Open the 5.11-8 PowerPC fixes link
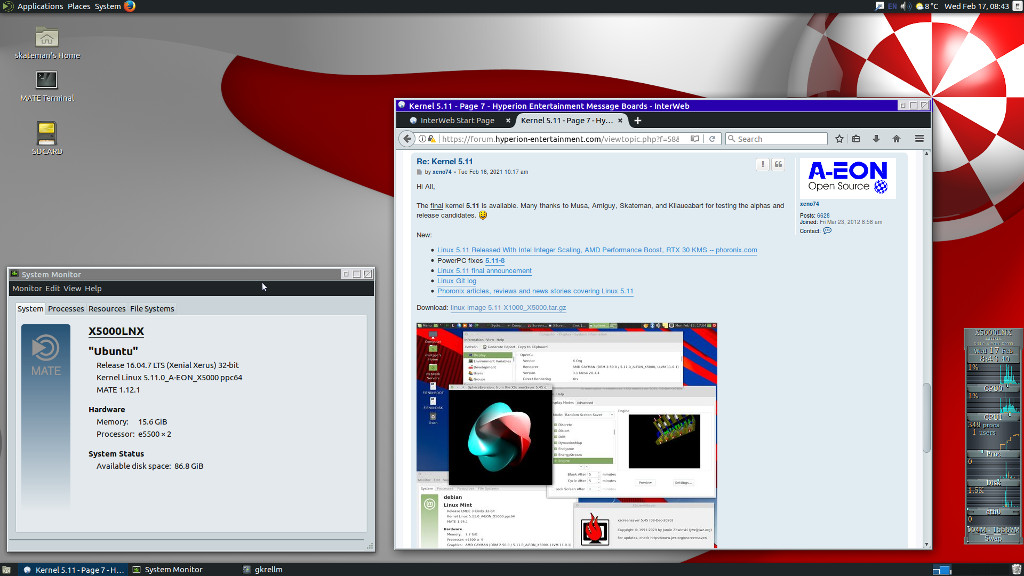 tap(494, 261)
